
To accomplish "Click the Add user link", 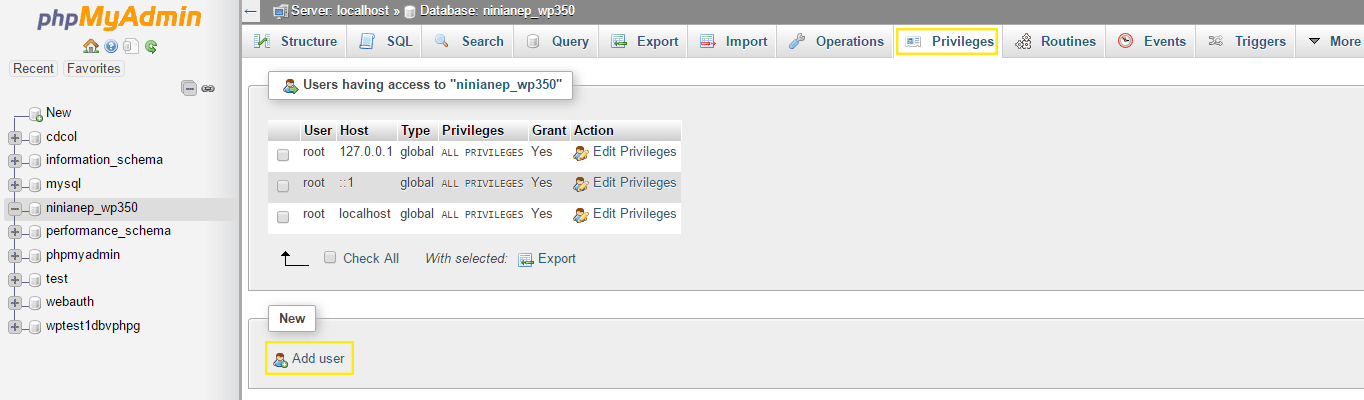I will coord(318,358).
